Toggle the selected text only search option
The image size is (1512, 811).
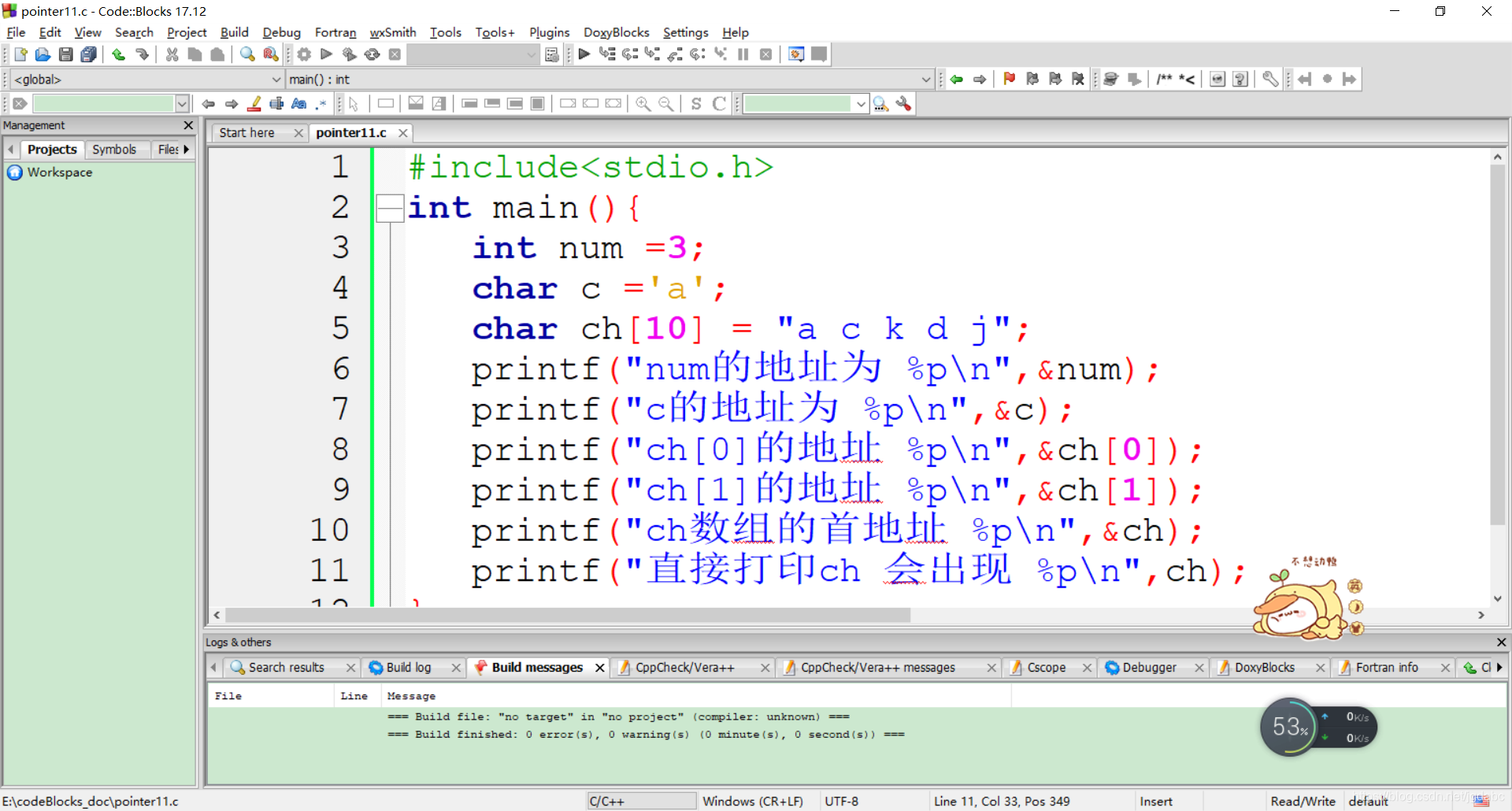point(276,103)
